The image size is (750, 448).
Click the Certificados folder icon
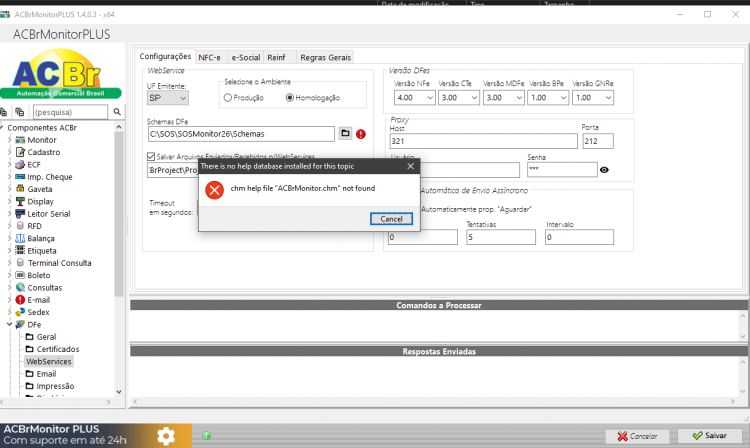pos(30,349)
